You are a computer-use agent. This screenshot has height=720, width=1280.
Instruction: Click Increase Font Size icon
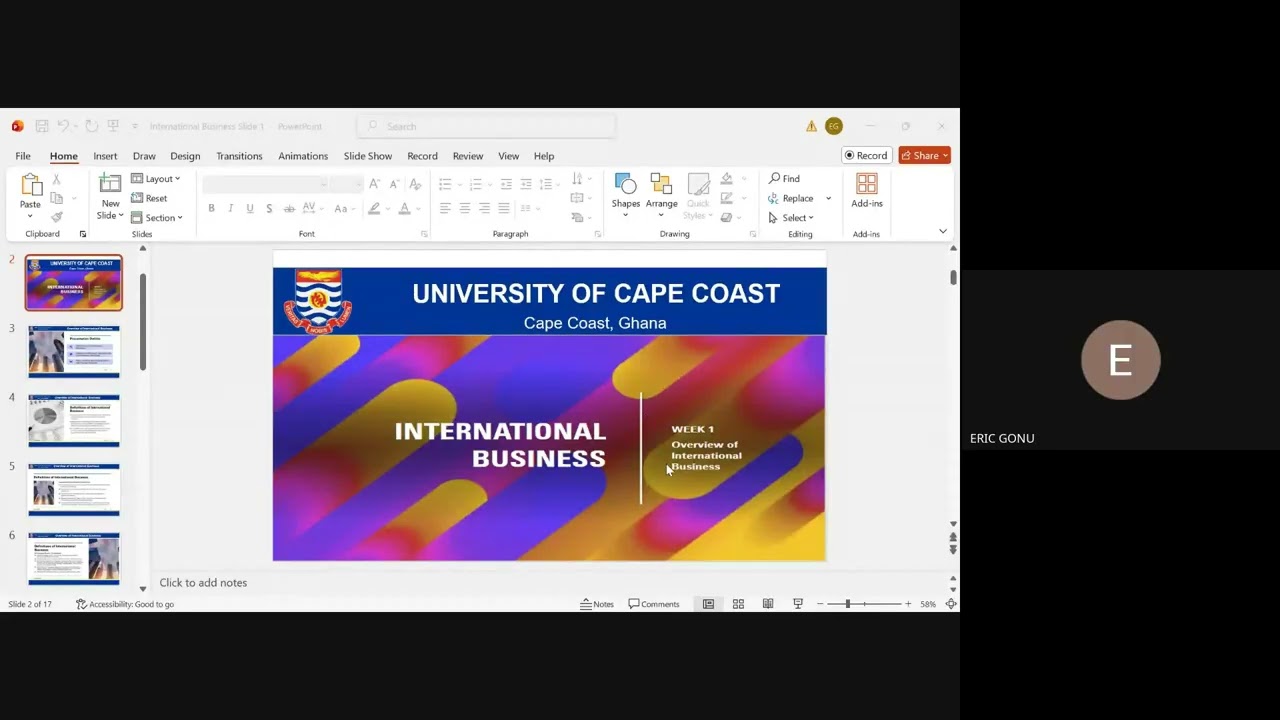pyautogui.click(x=374, y=184)
